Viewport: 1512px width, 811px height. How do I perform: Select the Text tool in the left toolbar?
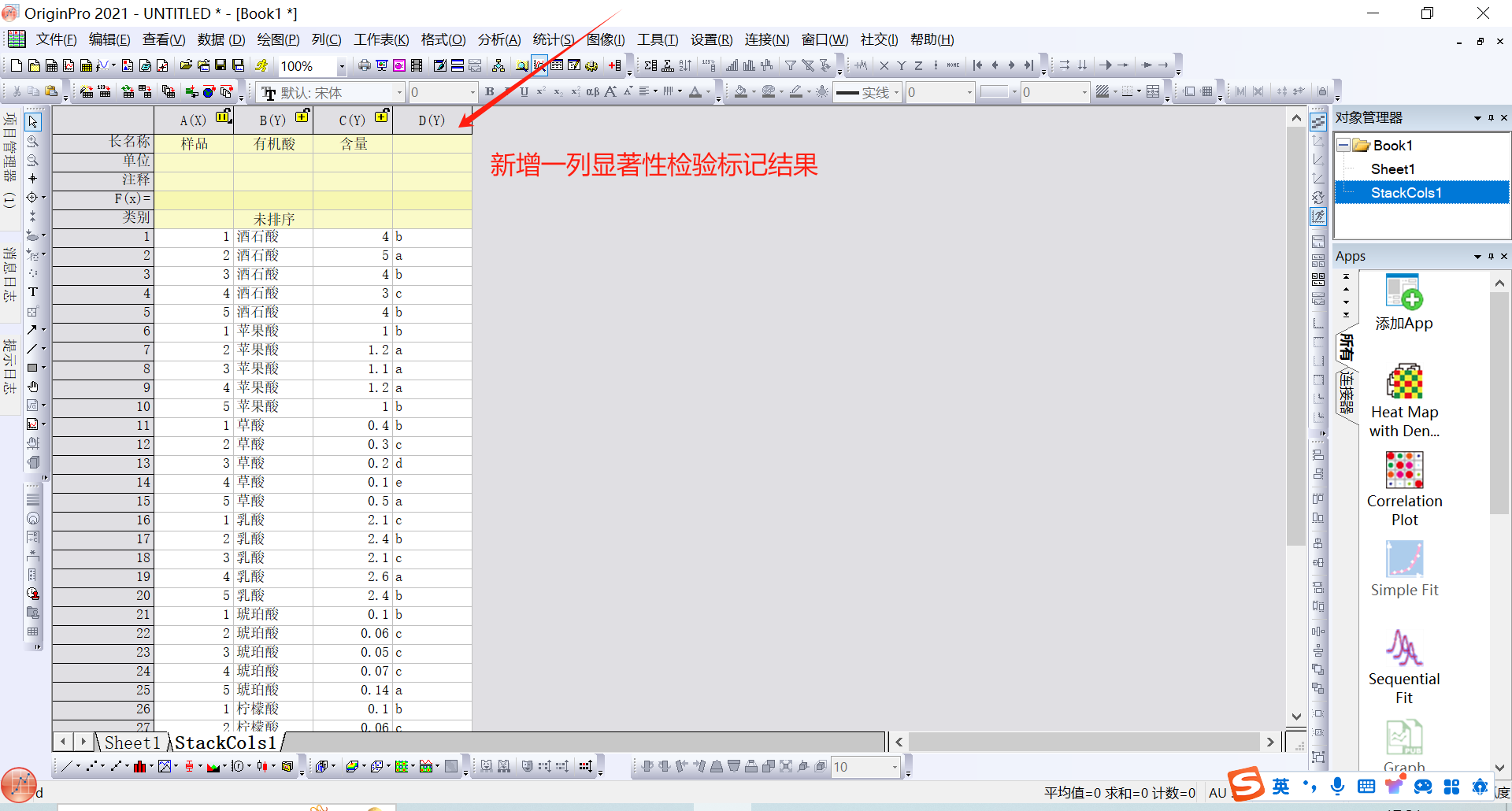tap(33, 292)
